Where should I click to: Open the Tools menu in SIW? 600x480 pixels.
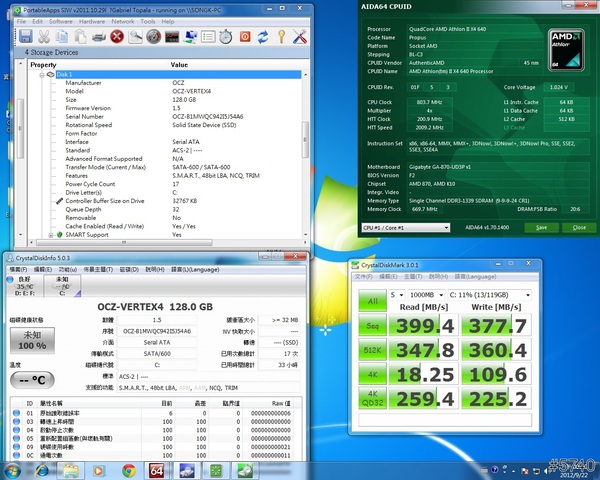[x=148, y=20]
